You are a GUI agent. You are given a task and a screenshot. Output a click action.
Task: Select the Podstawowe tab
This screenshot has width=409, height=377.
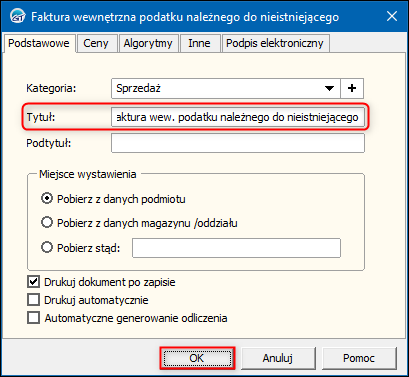(x=39, y=43)
